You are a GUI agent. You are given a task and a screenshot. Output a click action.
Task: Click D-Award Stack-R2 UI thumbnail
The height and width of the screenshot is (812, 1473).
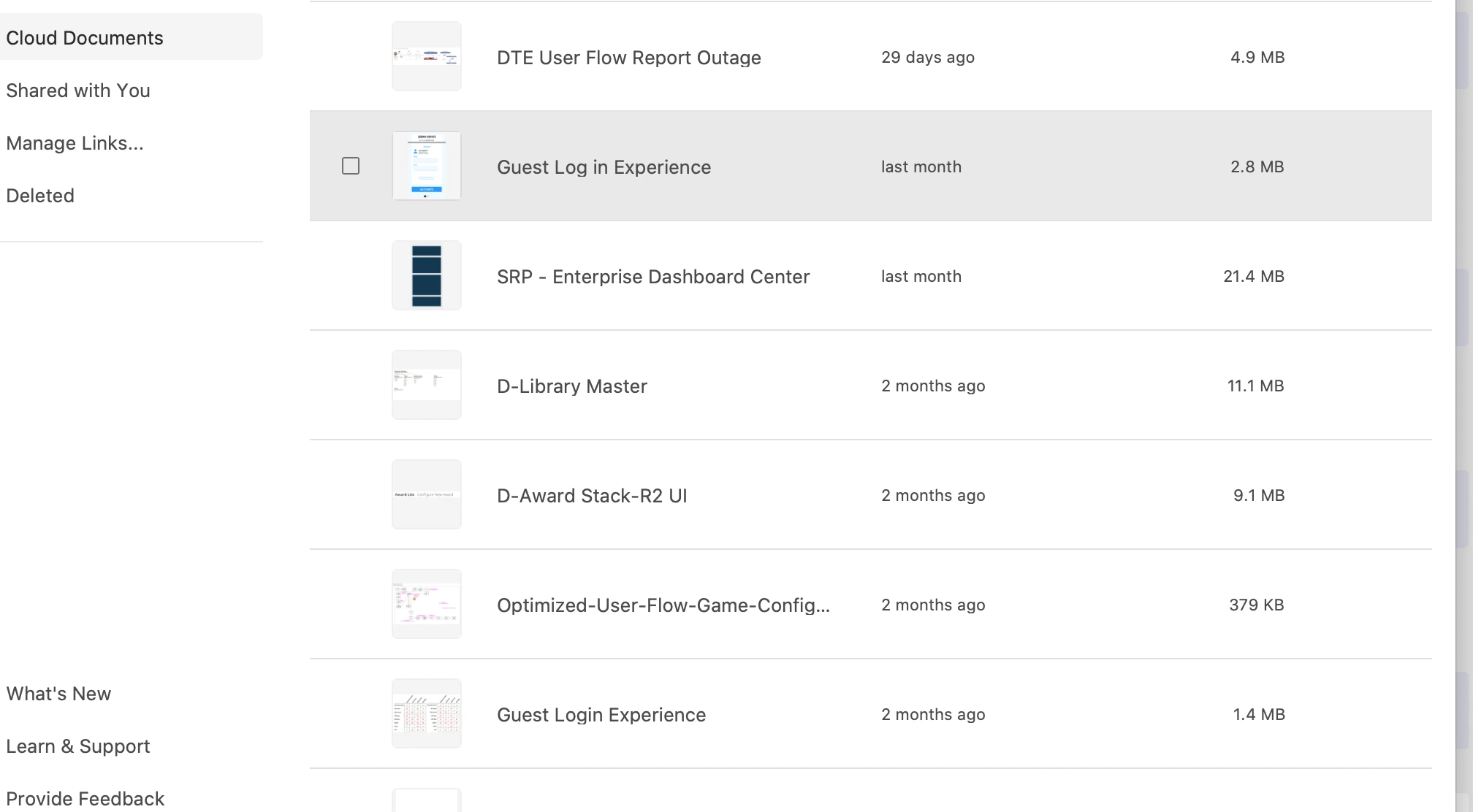(426, 494)
